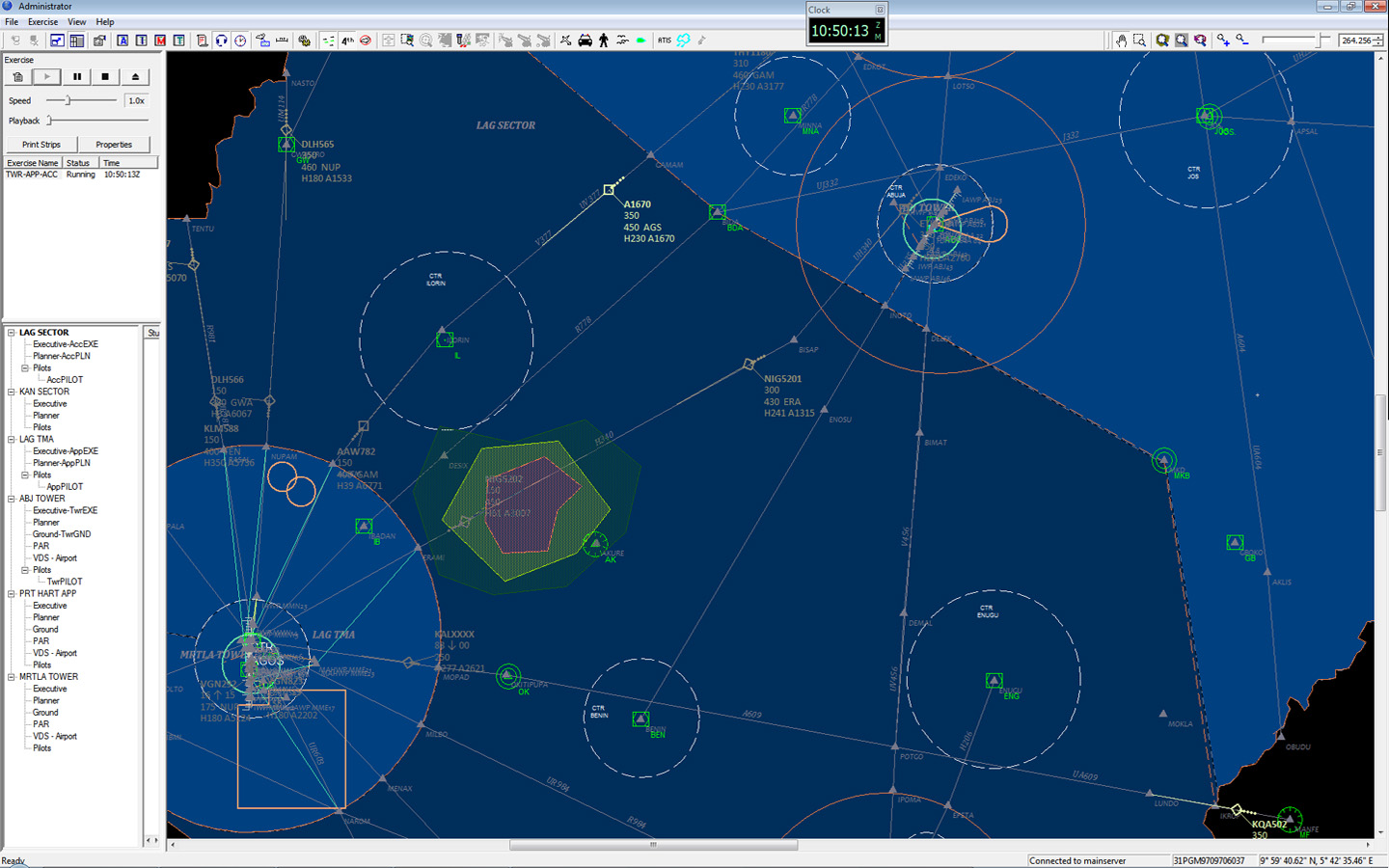Collapse Pilots node above AppPILOT
This screenshot has width=1389, height=868.
click(25, 475)
